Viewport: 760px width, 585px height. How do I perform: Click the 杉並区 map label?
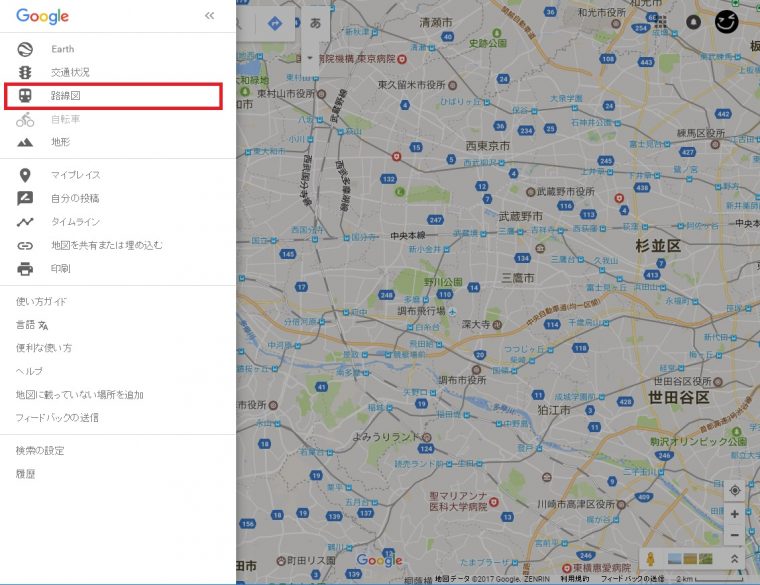click(658, 246)
